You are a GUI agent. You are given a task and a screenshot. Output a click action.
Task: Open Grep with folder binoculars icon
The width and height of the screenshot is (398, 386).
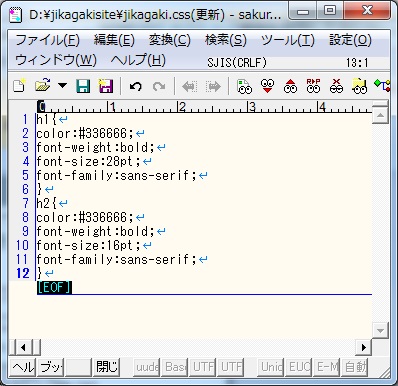pyautogui.click(x=359, y=86)
